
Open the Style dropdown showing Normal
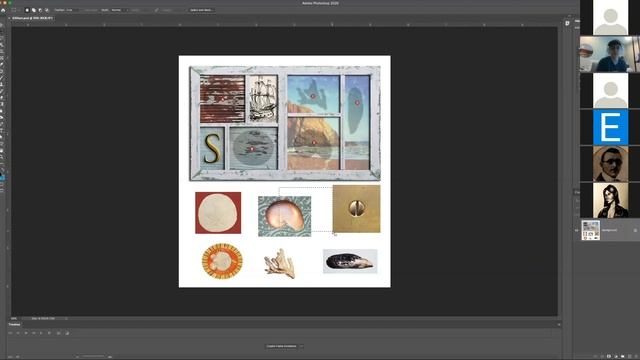coord(119,10)
